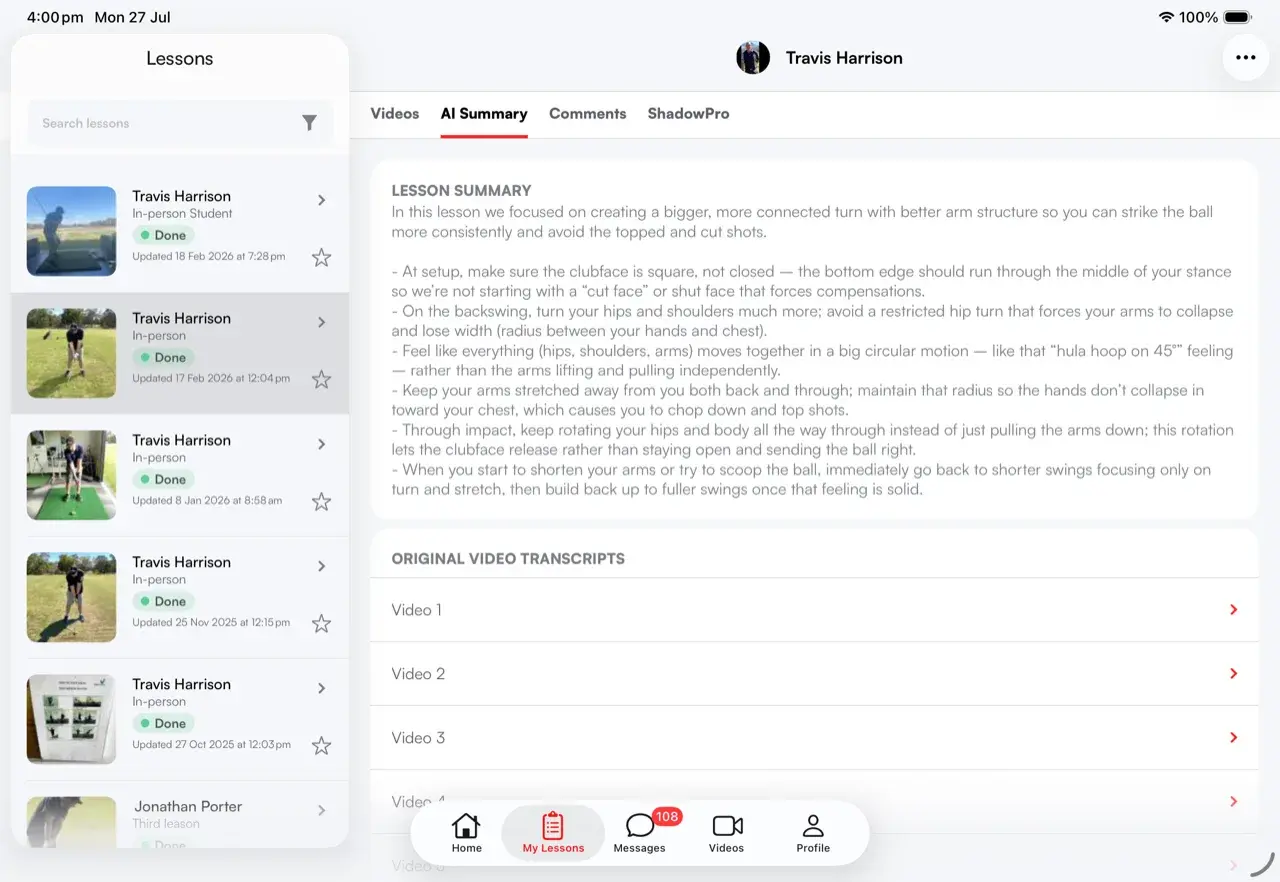This screenshot has height=882, width=1280.
Task: Click the Lessons panel title
Action: coord(180,58)
